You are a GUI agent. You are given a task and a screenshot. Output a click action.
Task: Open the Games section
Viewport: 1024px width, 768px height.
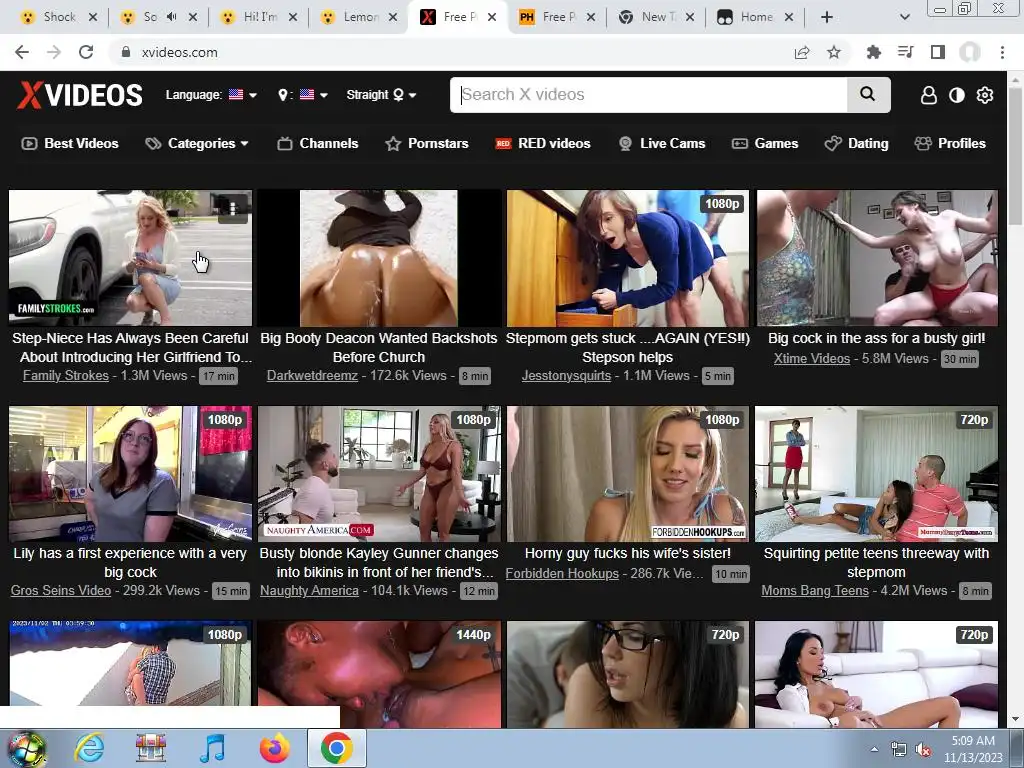point(765,144)
